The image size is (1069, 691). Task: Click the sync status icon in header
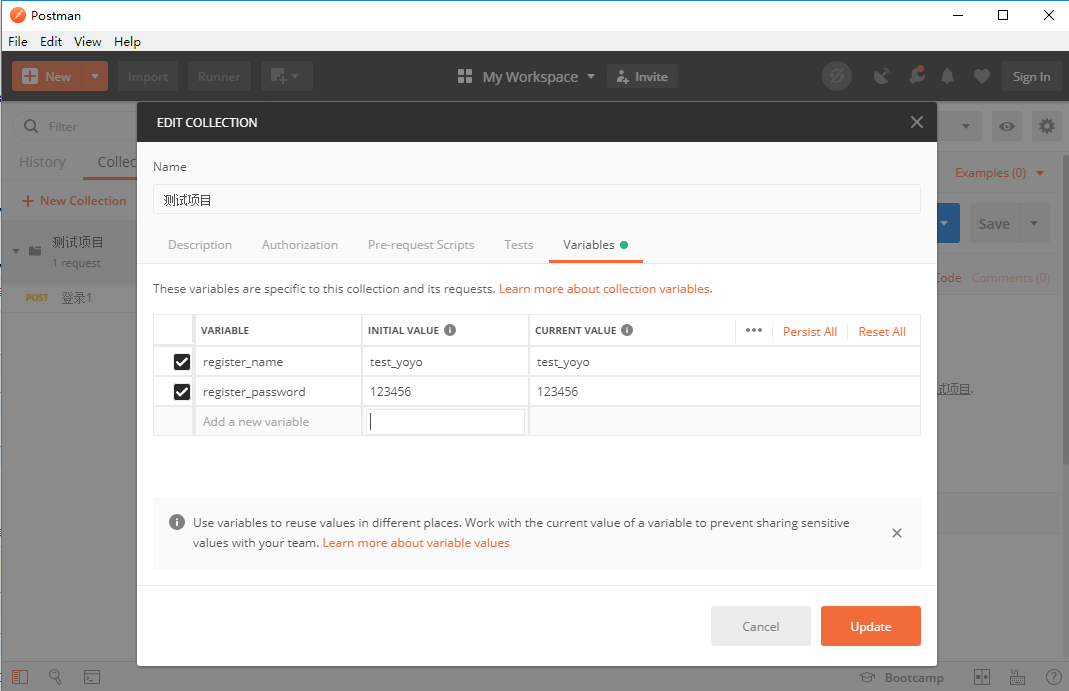click(836, 77)
